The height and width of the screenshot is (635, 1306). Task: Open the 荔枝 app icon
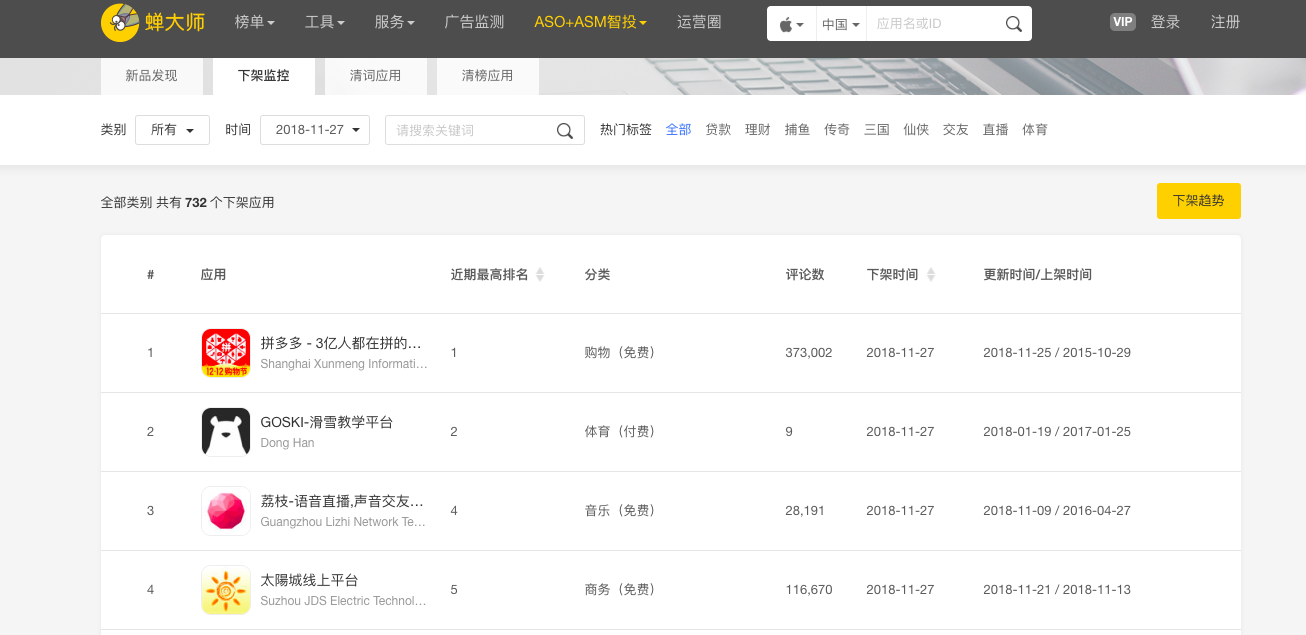pos(226,511)
